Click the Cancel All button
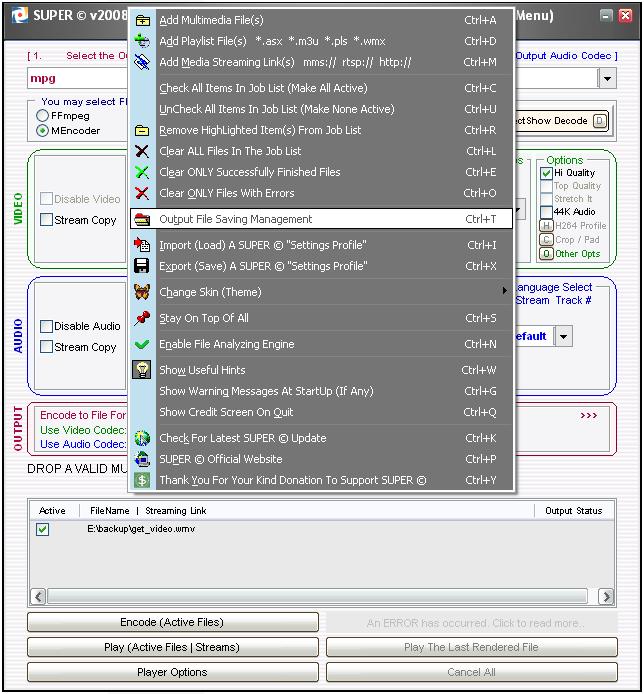The width and height of the screenshot is (644, 694). (471, 672)
